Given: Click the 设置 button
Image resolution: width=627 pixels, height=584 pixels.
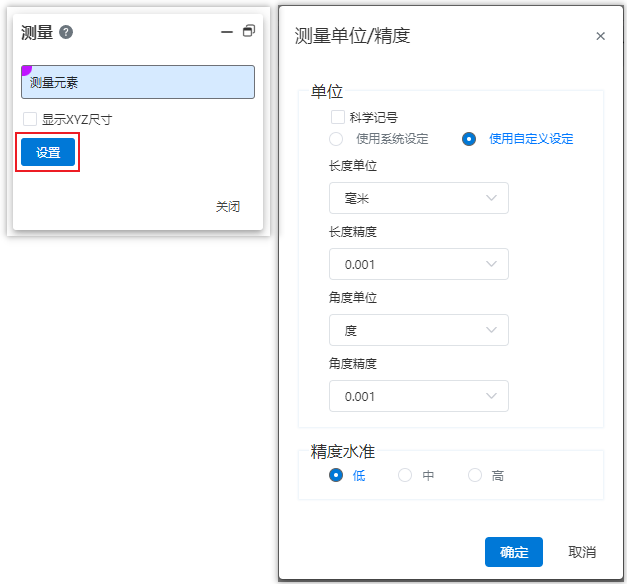Looking at the screenshot, I should (48, 152).
